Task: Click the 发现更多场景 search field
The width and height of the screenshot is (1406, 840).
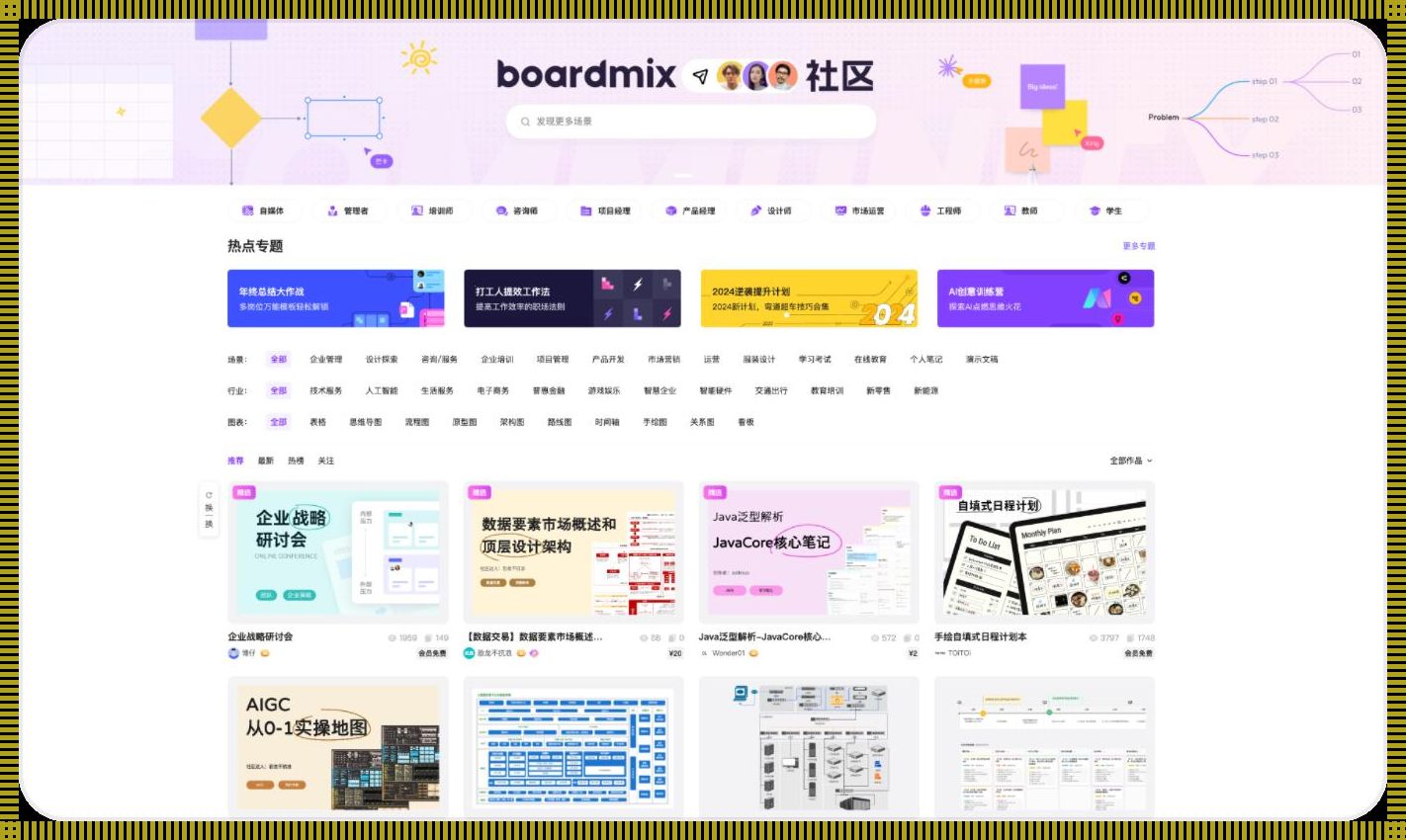Action: pyautogui.click(x=691, y=122)
